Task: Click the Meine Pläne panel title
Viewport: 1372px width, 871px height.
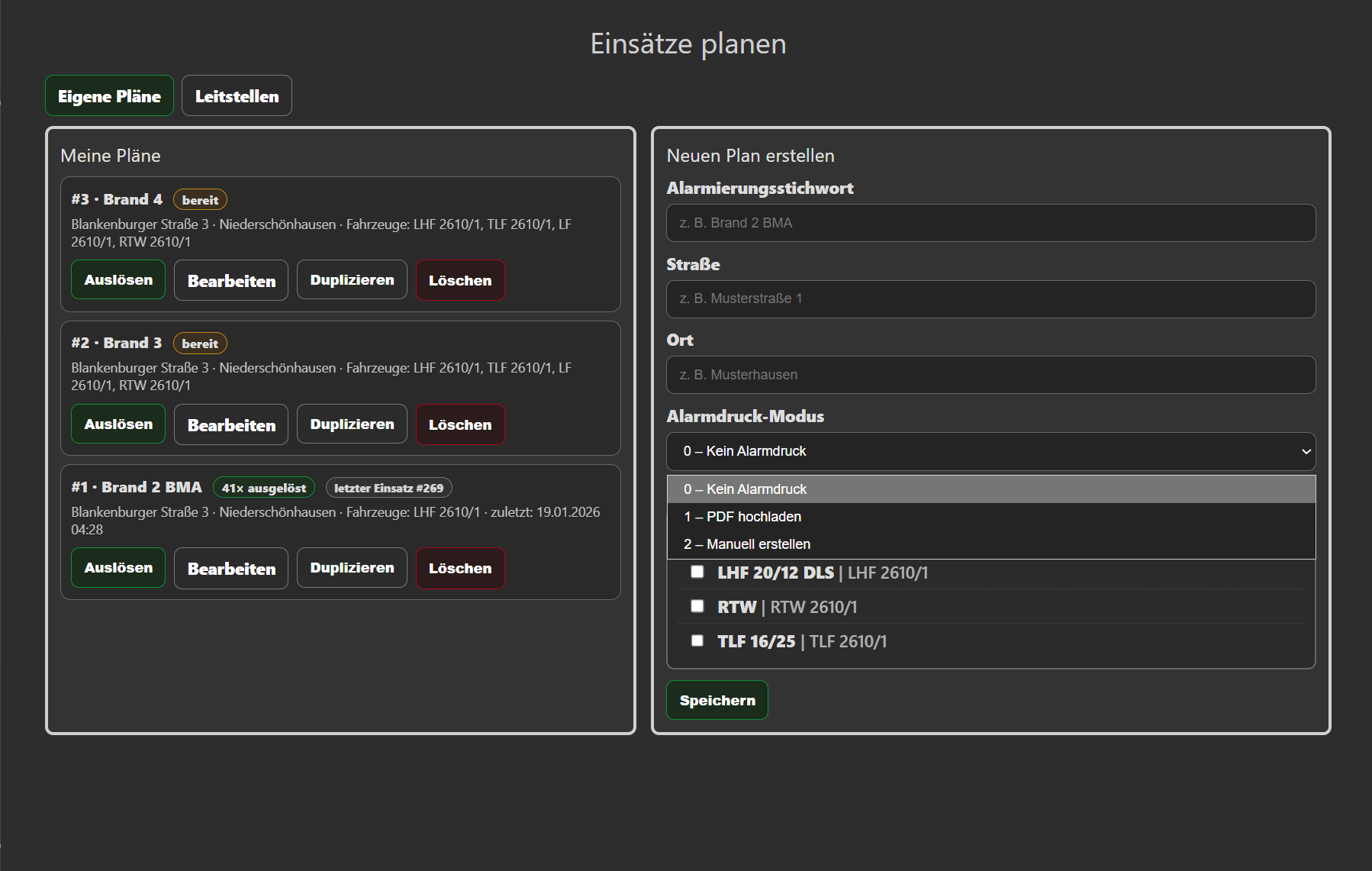Action: pyautogui.click(x=111, y=156)
